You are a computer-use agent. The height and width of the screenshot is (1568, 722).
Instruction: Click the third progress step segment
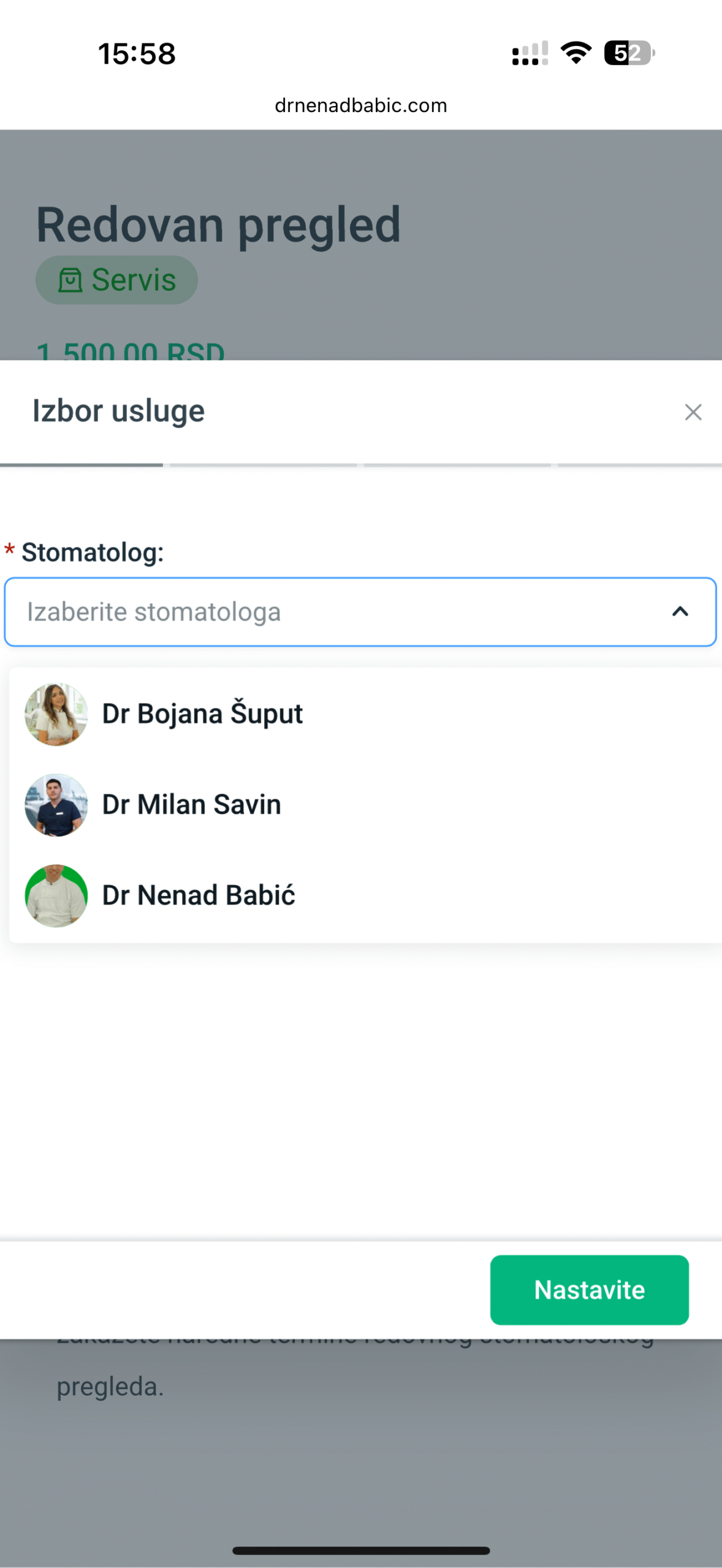(x=457, y=466)
